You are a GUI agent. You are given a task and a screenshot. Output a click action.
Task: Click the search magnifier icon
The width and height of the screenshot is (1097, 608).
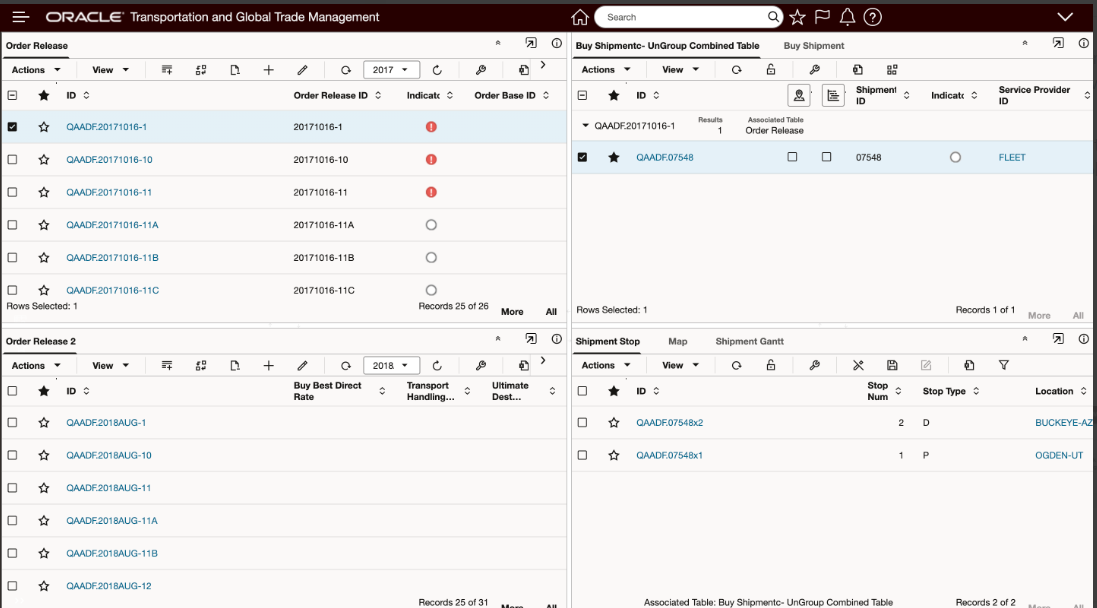(x=772, y=17)
